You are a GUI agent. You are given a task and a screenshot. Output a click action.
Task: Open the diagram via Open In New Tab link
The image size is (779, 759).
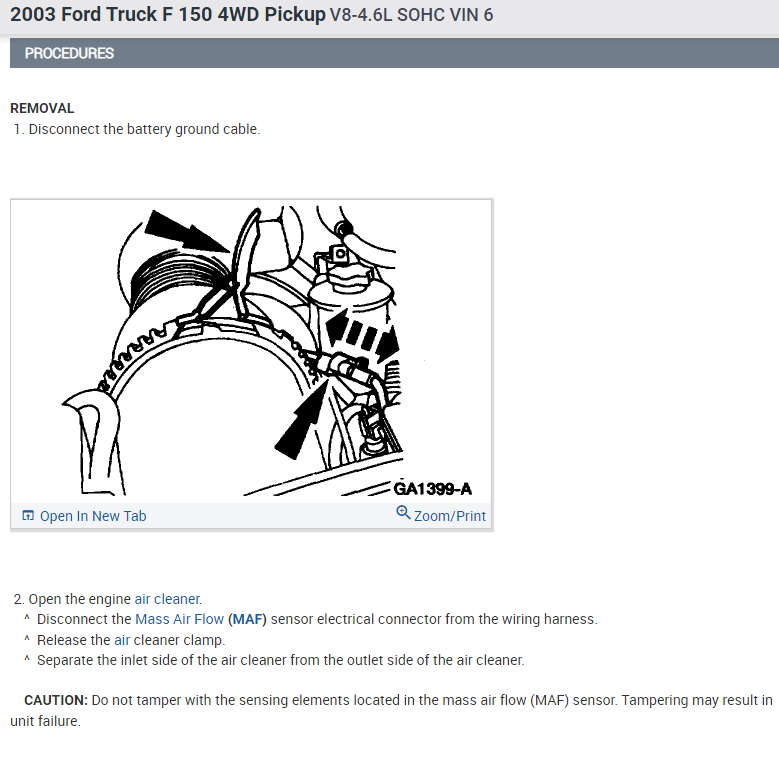pyautogui.click(x=93, y=516)
